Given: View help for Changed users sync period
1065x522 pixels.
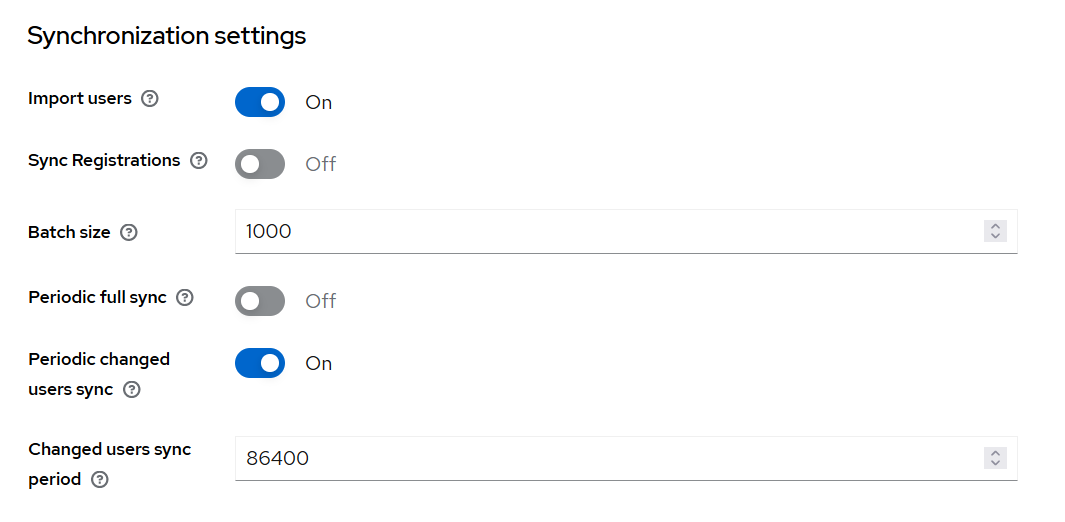Looking at the screenshot, I should click(x=99, y=480).
